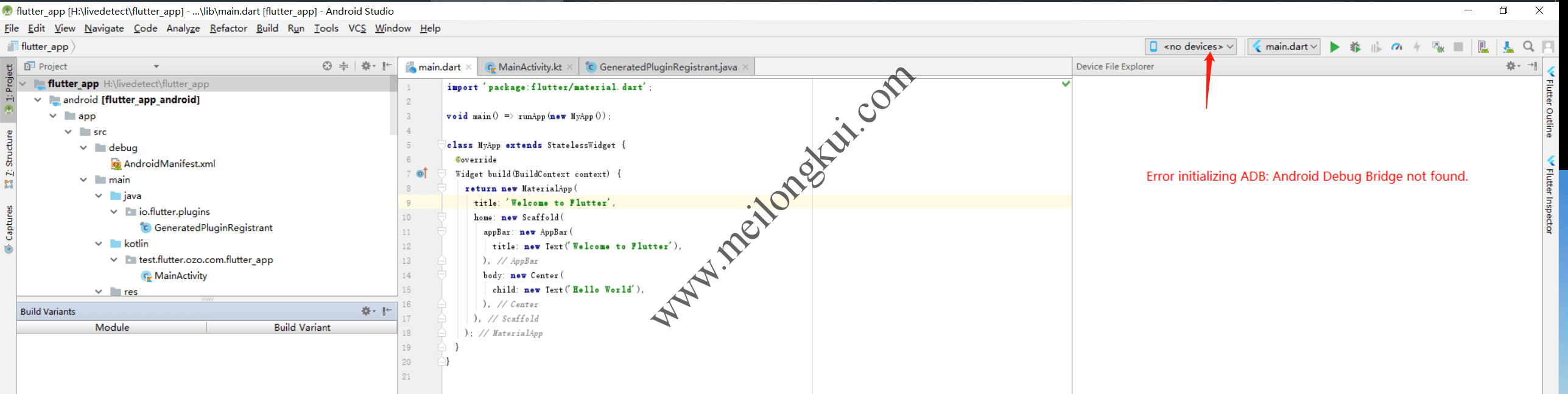
Task: Select AndroidManifest.xml in project tree
Action: point(169,163)
